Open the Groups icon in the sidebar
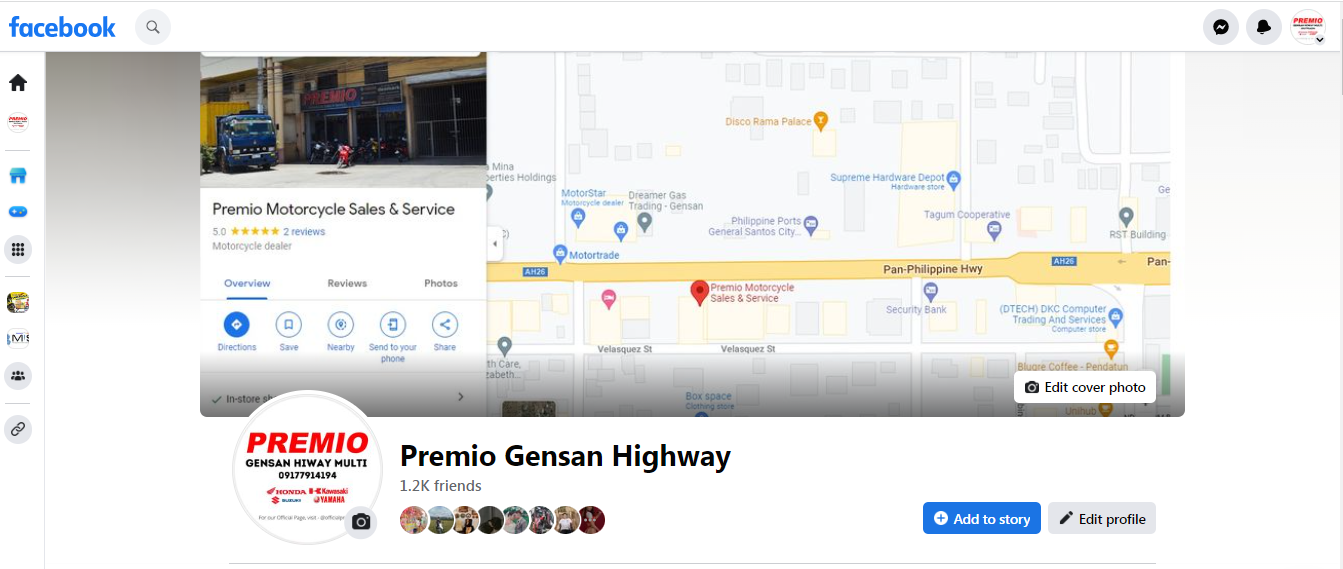 pyautogui.click(x=18, y=377)
